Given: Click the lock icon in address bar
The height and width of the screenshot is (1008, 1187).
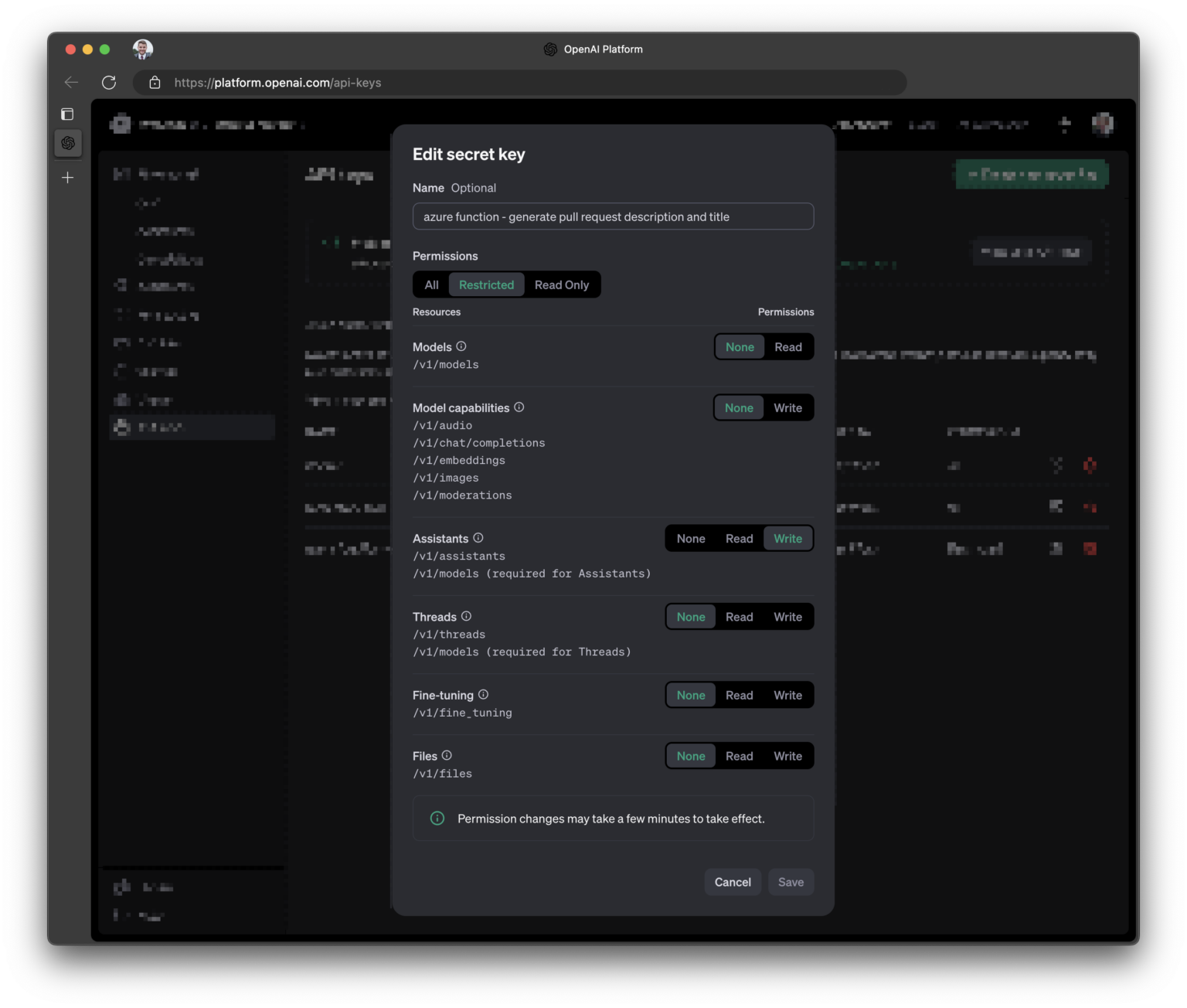Looking at the screenshot, I should click(155, 83).
